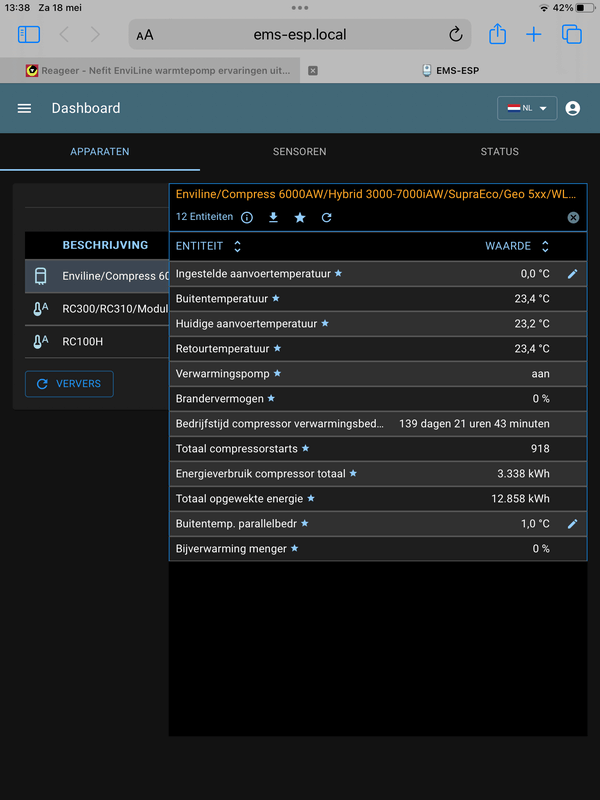Toggle favorites star filter in panel header
600x800 pixels.
(x=300, y=218)
